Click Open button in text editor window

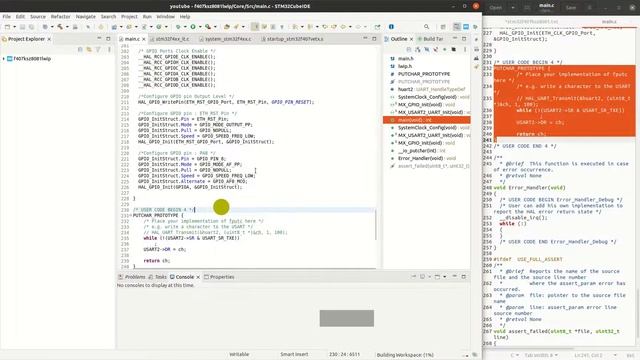496,7
